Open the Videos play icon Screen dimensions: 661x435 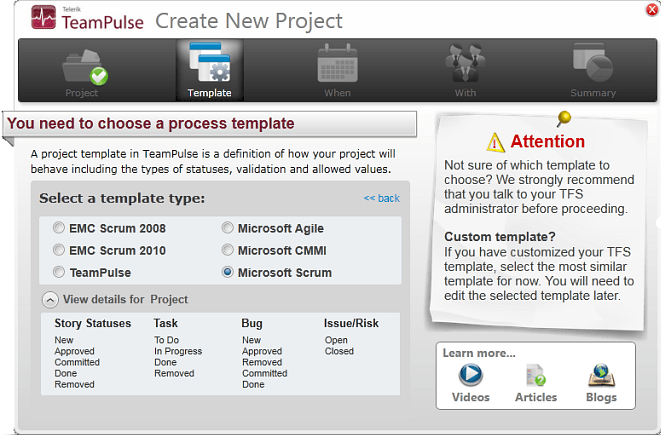470,375
